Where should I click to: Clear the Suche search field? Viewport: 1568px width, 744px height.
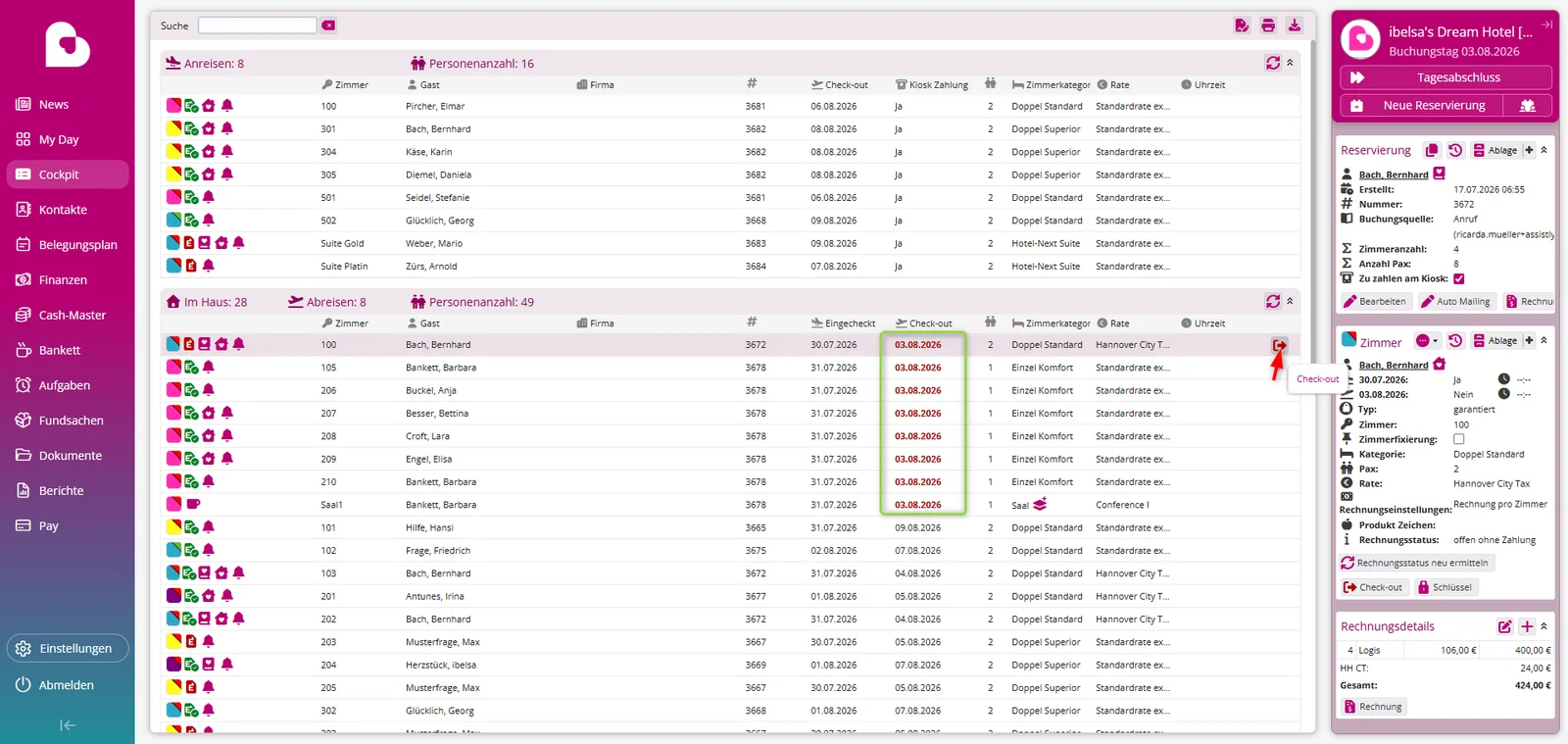[328, 25]
